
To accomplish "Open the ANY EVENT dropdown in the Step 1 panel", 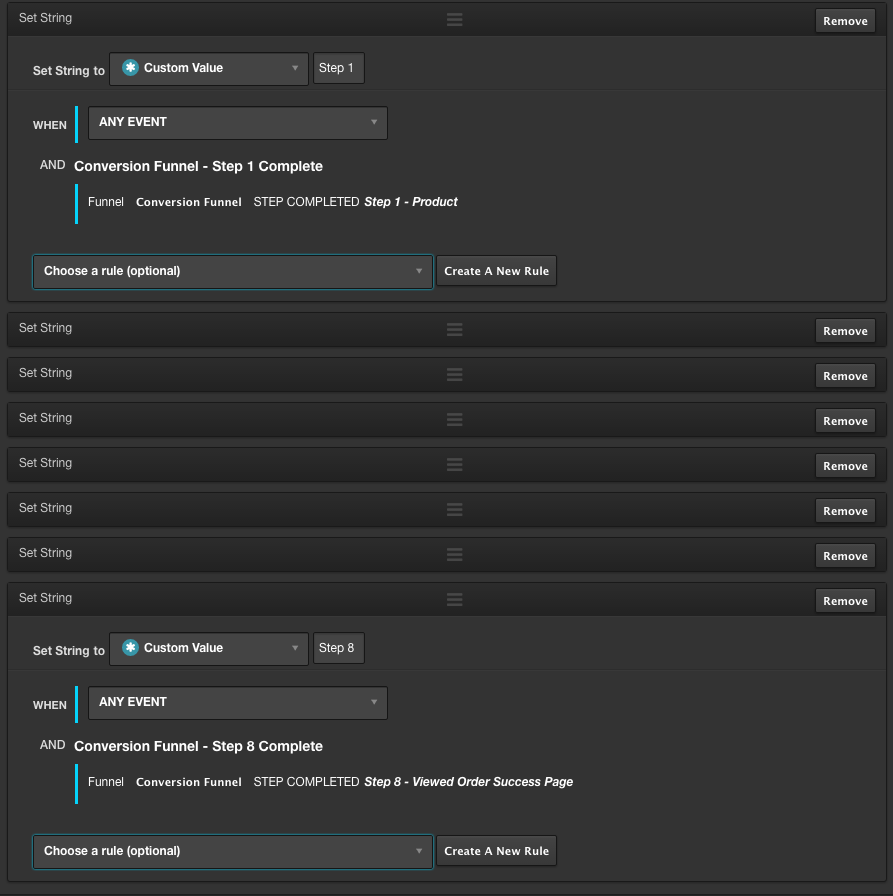I will pyautogui.click(x=237, y=122).
